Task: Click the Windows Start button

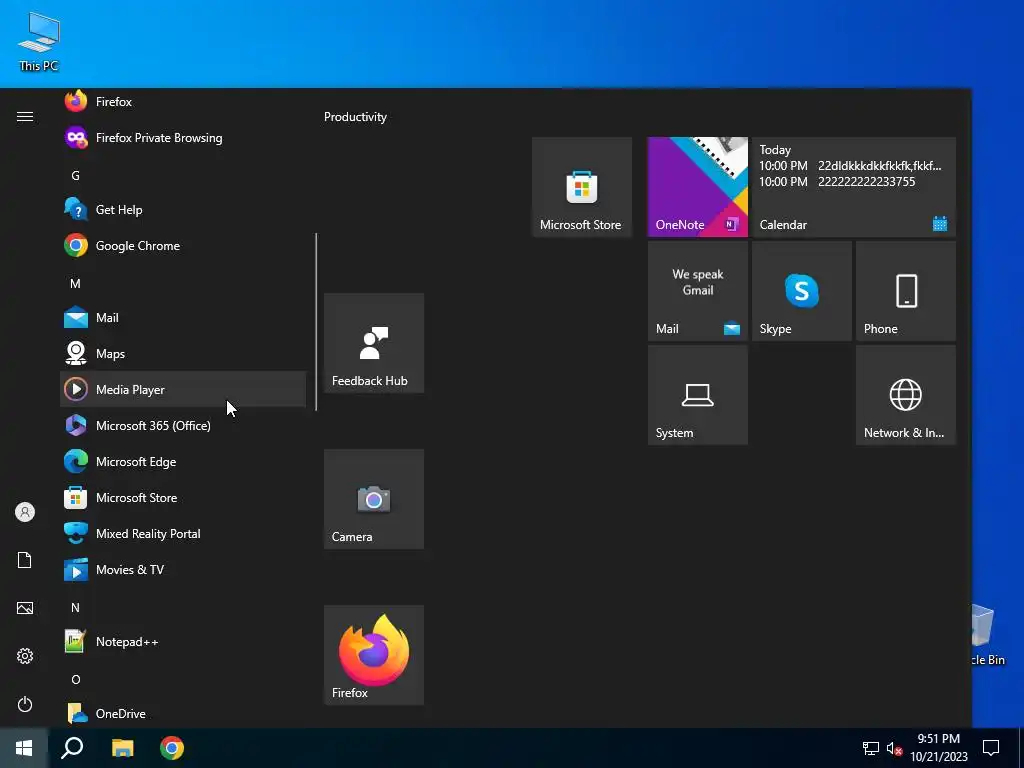Action: 24,748
